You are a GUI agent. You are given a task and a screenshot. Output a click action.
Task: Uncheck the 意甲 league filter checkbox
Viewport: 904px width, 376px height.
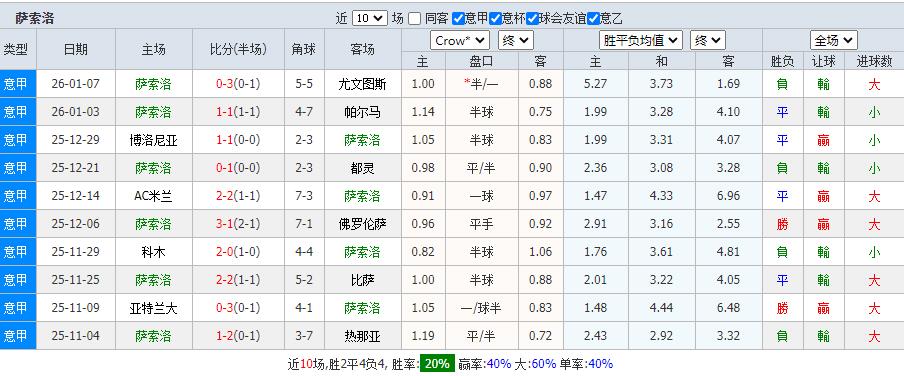click(x=458, y=18)
